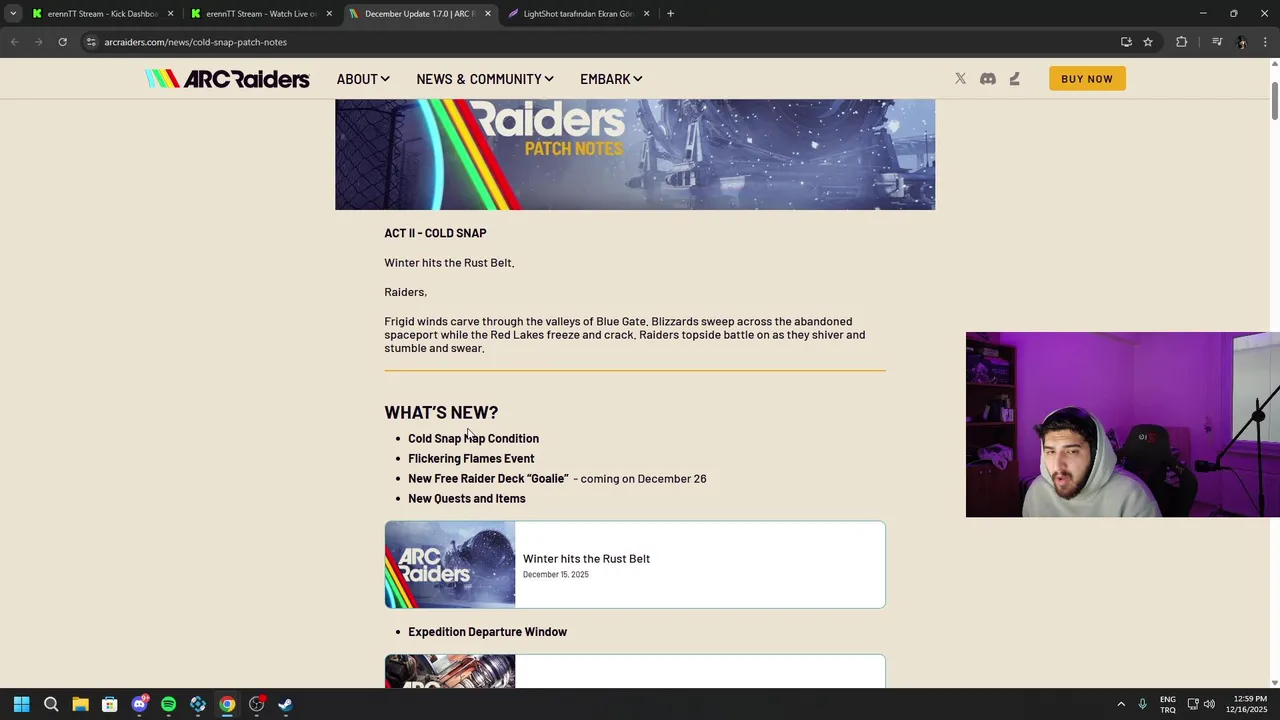Click New Free Raider Deck Goalie text
This screenshot has width=1280, height=720.
coord(488,478)
